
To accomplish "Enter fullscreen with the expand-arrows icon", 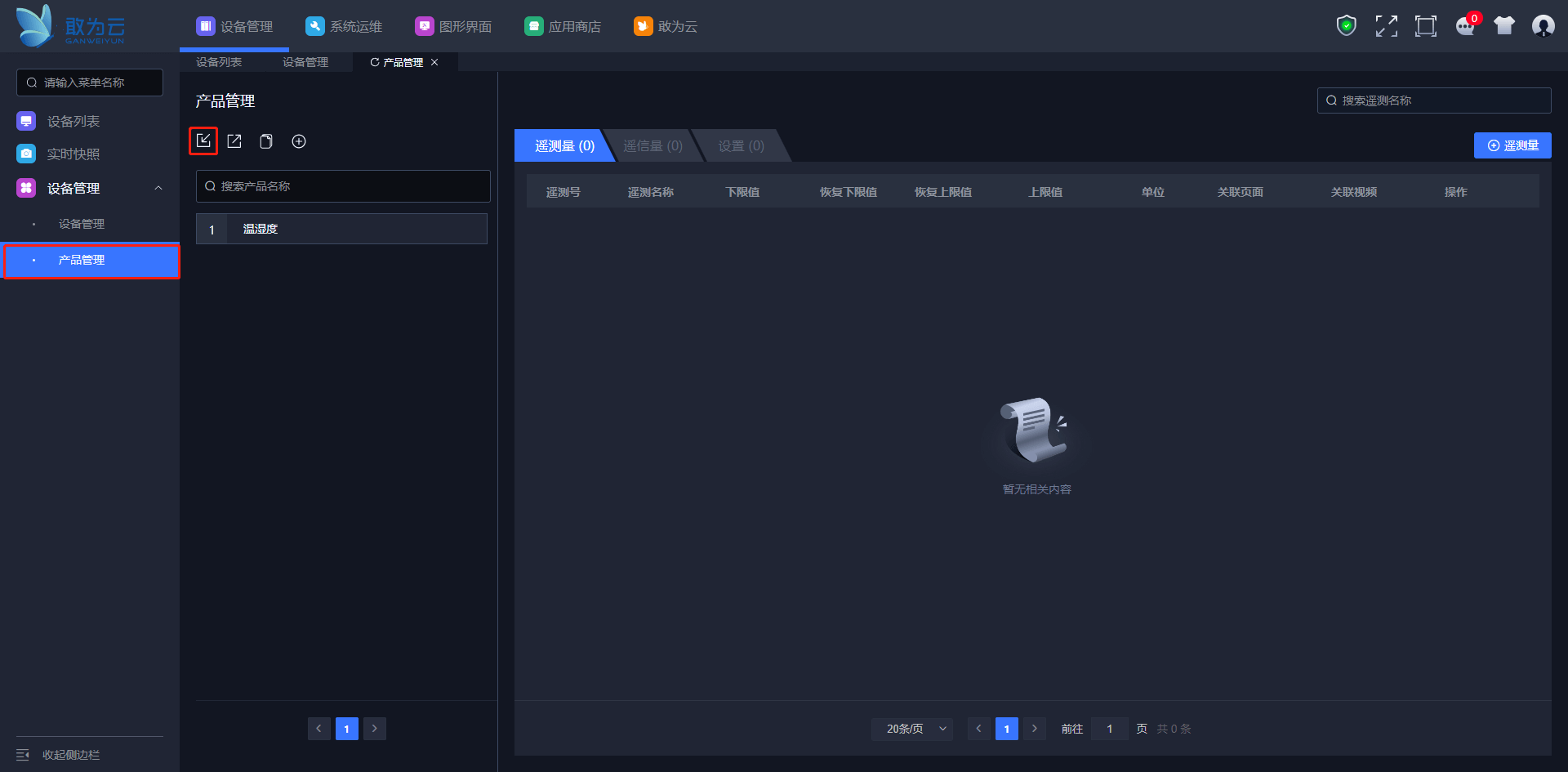I will [x=1386, y=26].
